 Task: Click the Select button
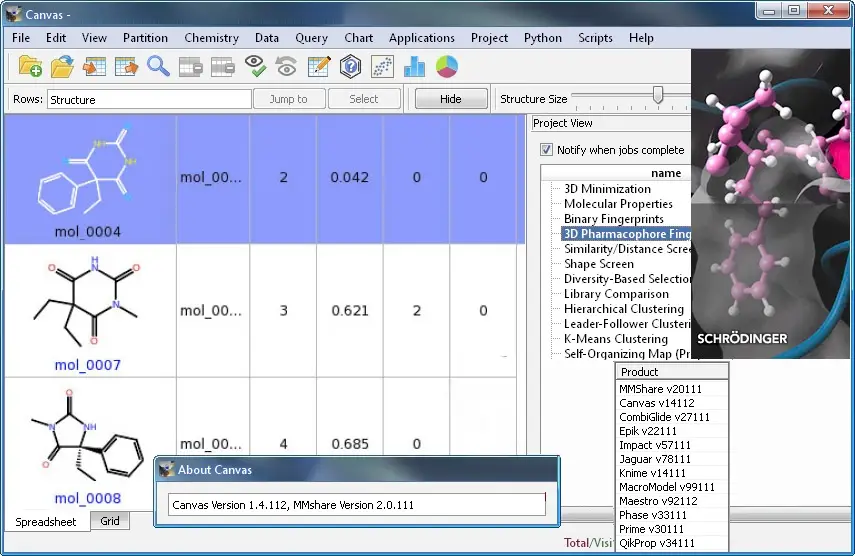(363, 99)
